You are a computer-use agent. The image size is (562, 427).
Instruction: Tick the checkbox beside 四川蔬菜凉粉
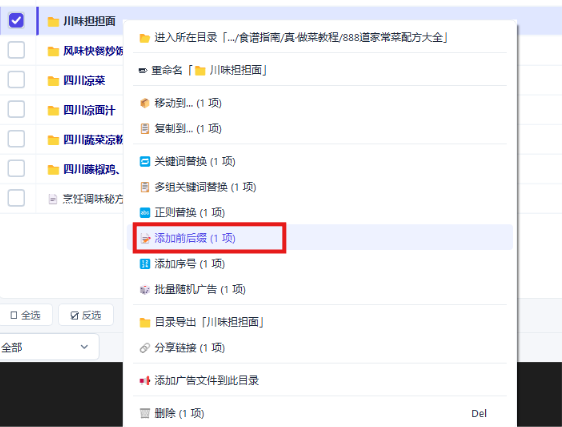(16, 139)
